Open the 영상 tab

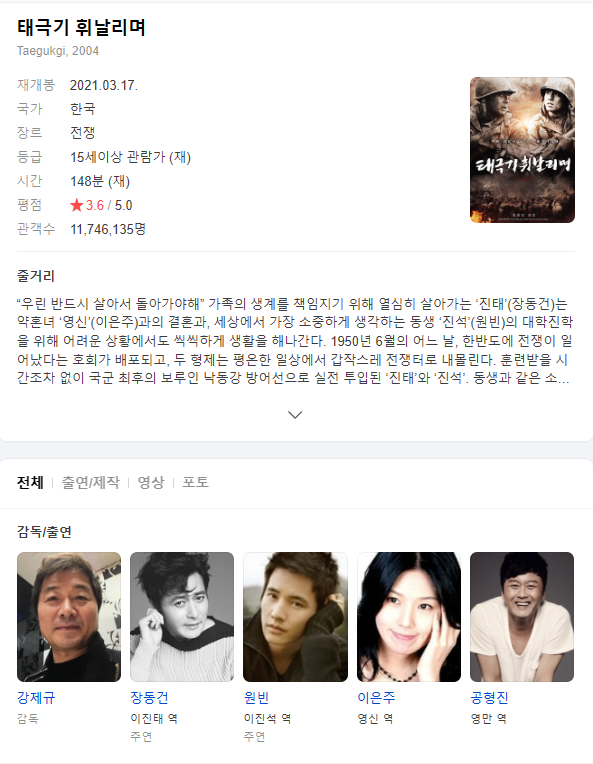151,482
